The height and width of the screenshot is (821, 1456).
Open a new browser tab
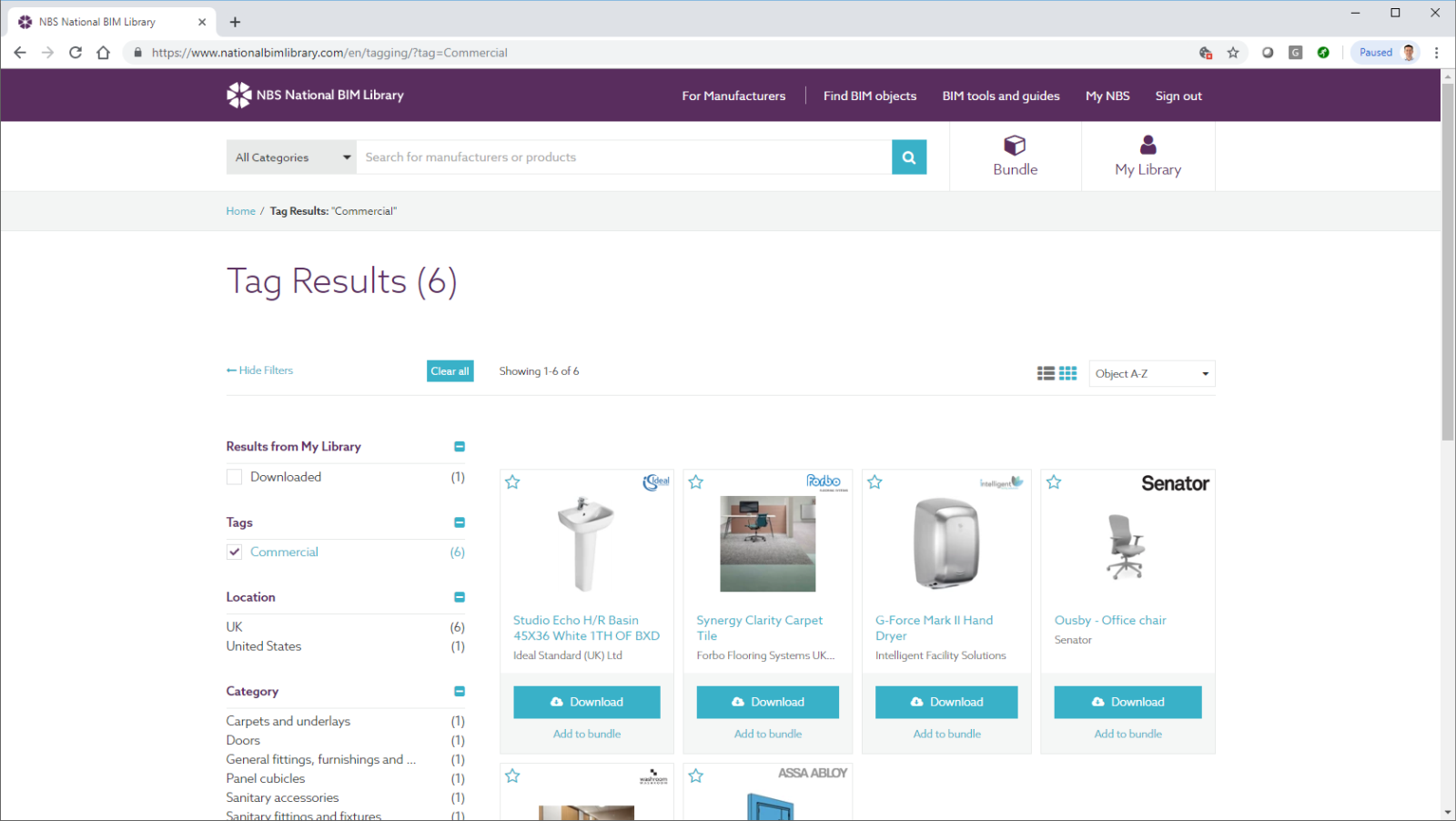[235, 22]
